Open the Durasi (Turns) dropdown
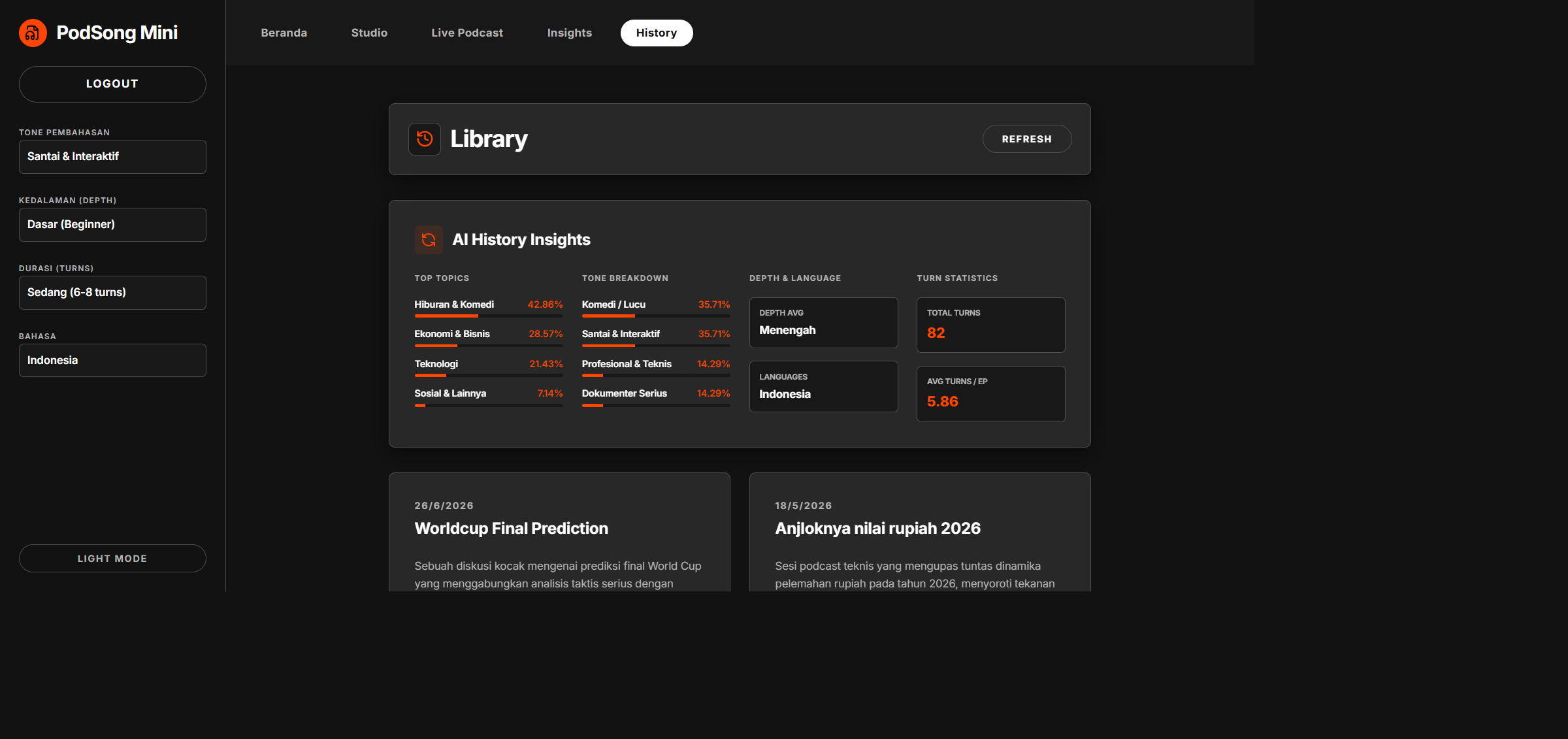Image resolution: width=1568 pixels, height=739 pixels. pos(112,293)
